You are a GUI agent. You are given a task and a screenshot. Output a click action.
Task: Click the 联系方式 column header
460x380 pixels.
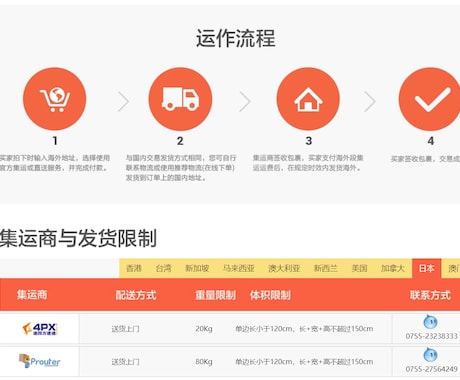tap(430, 295)
